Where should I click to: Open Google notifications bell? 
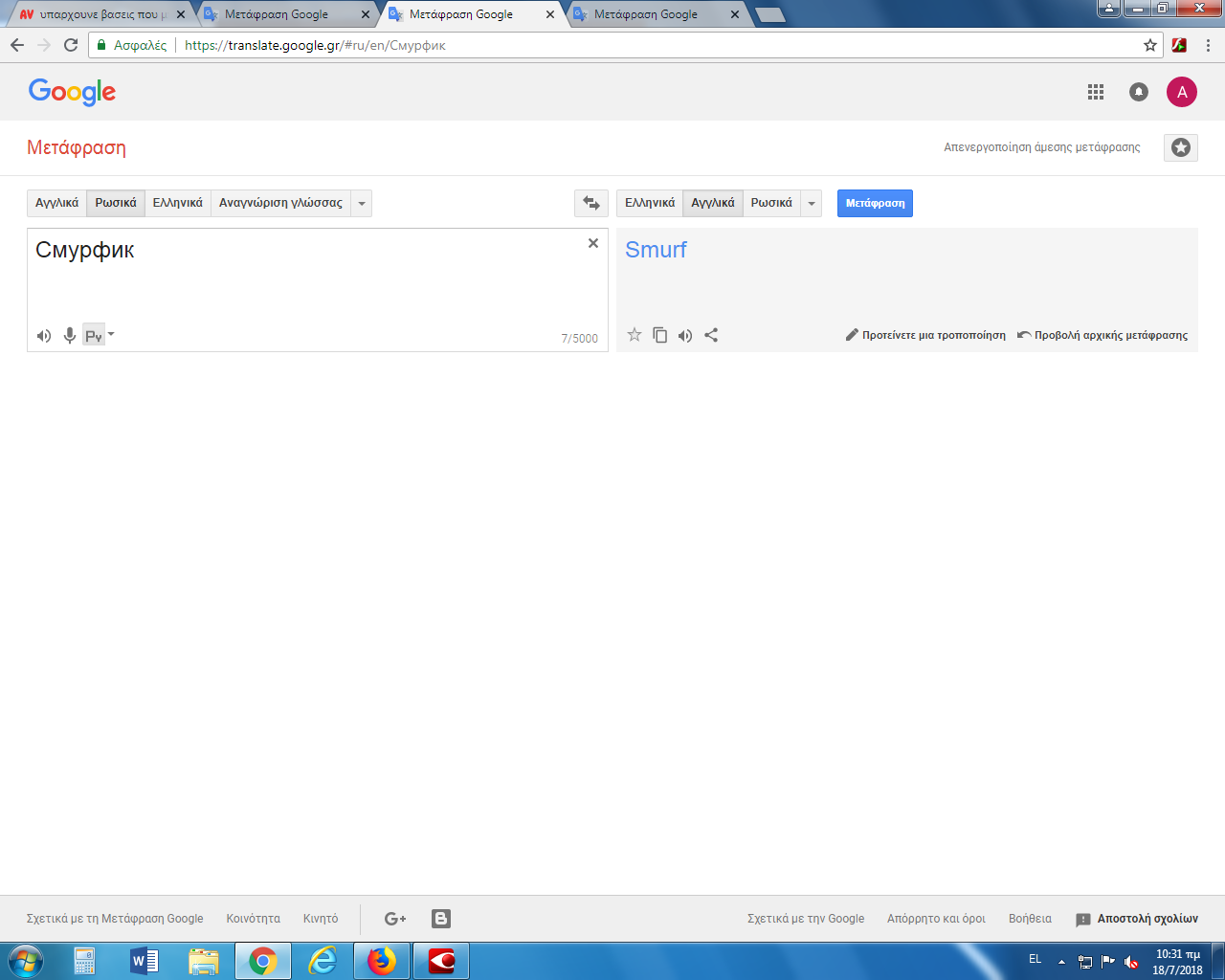coord(1139,92)
